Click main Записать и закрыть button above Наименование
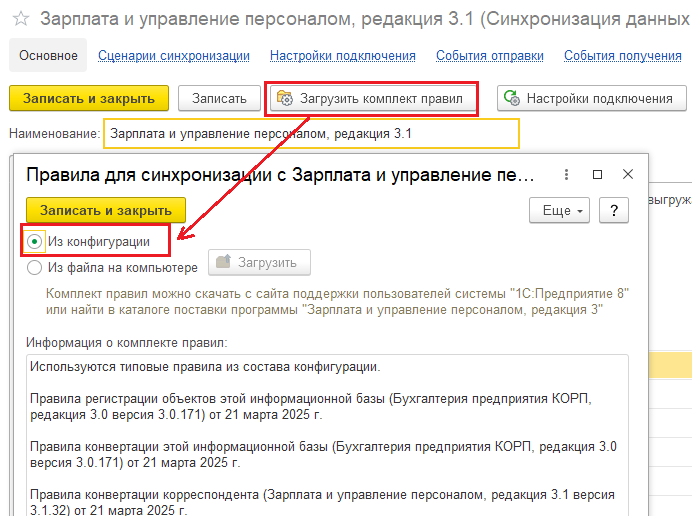692x516 pixels. coord(89,98)
